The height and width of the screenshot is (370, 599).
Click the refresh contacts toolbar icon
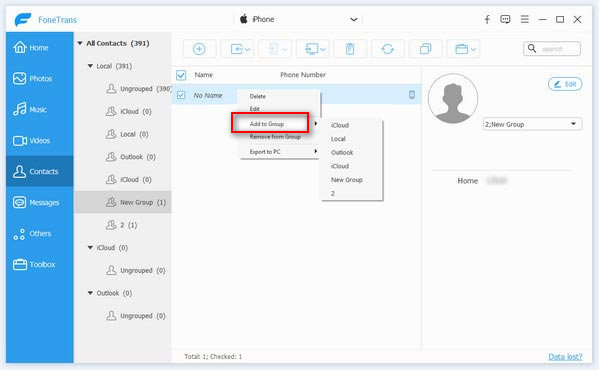click(388, 49)
